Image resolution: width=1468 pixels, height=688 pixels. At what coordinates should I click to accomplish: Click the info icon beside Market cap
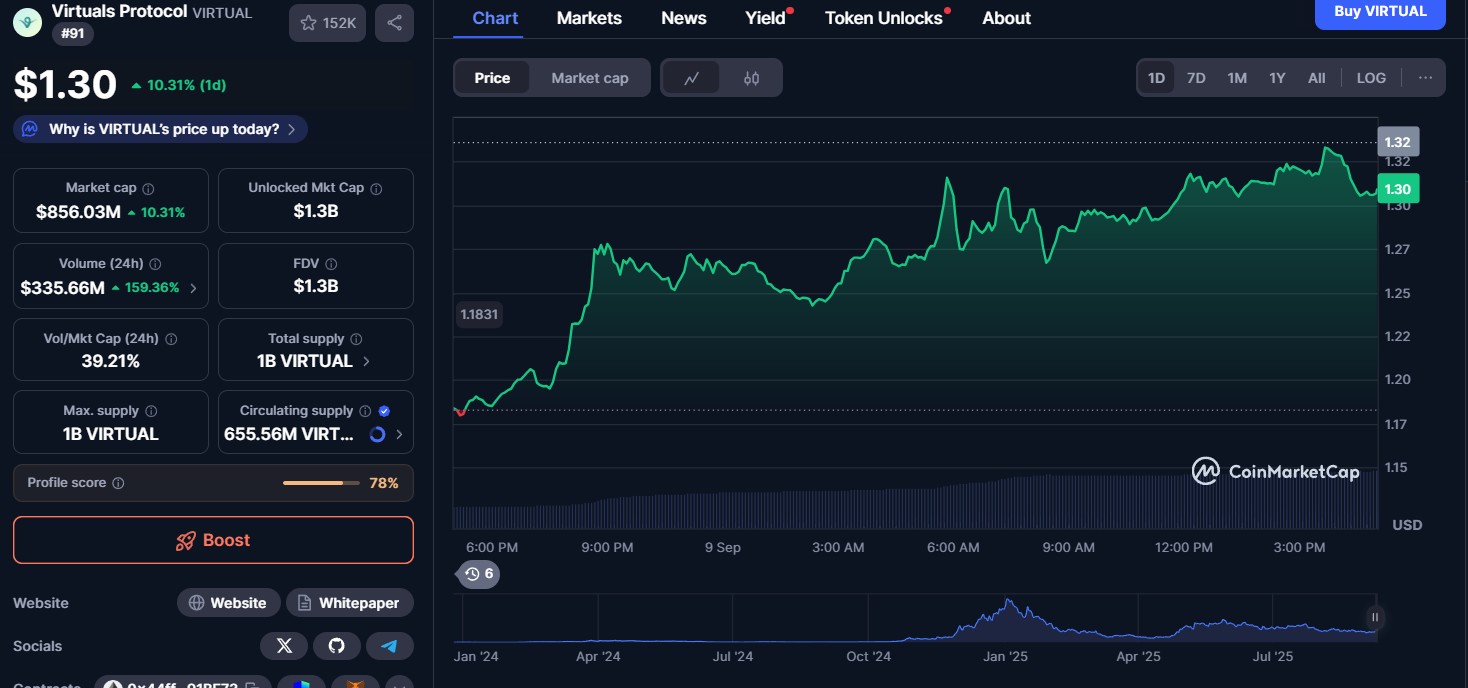tap(148, 188)
